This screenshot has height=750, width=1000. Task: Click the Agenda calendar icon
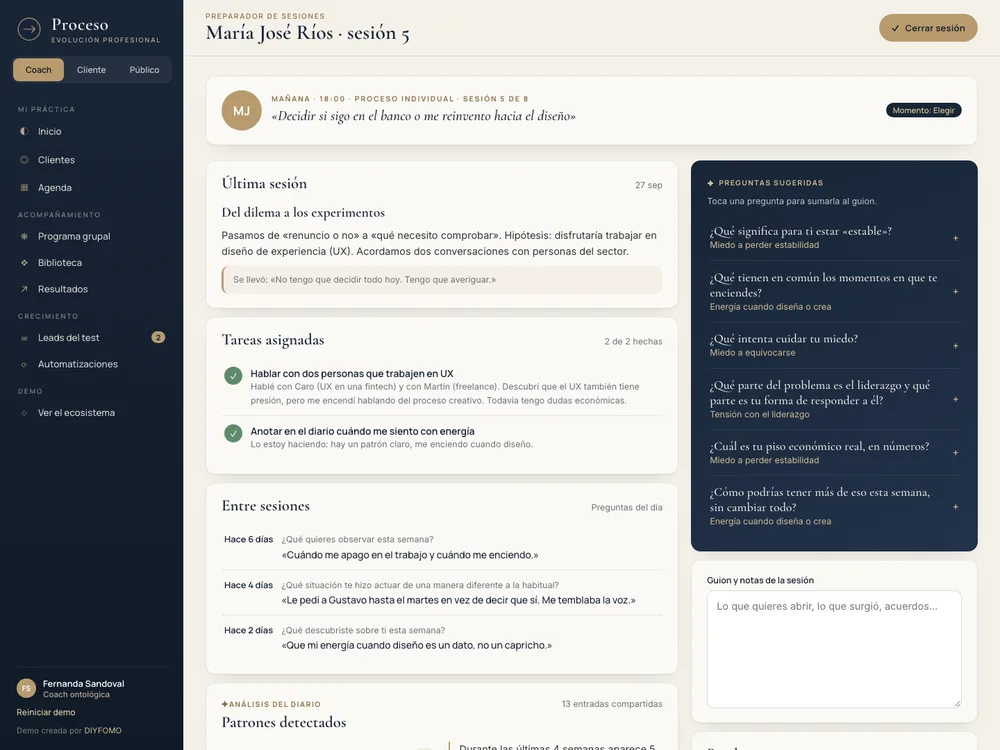coord(24,188)
